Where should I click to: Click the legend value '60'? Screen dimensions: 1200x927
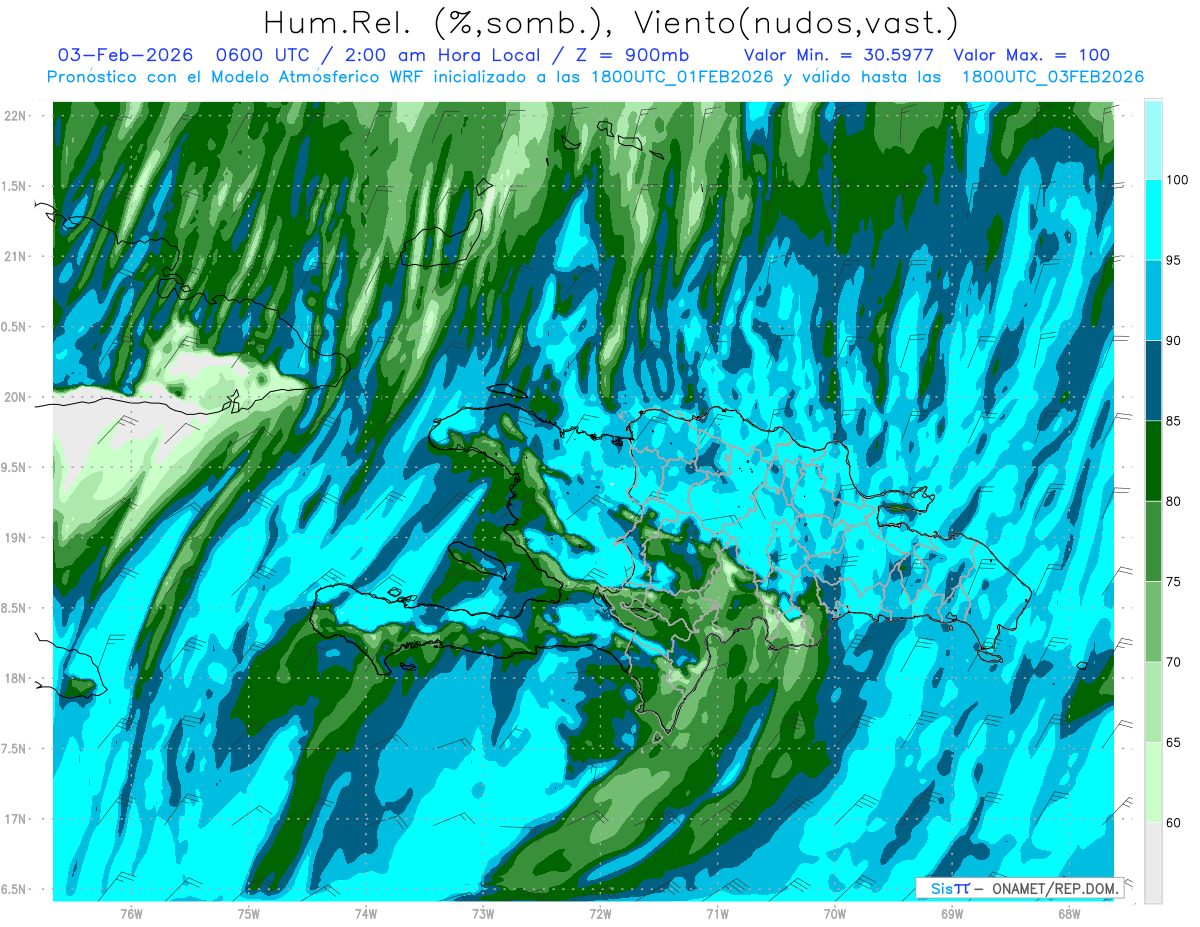(x=1175, y=823)
